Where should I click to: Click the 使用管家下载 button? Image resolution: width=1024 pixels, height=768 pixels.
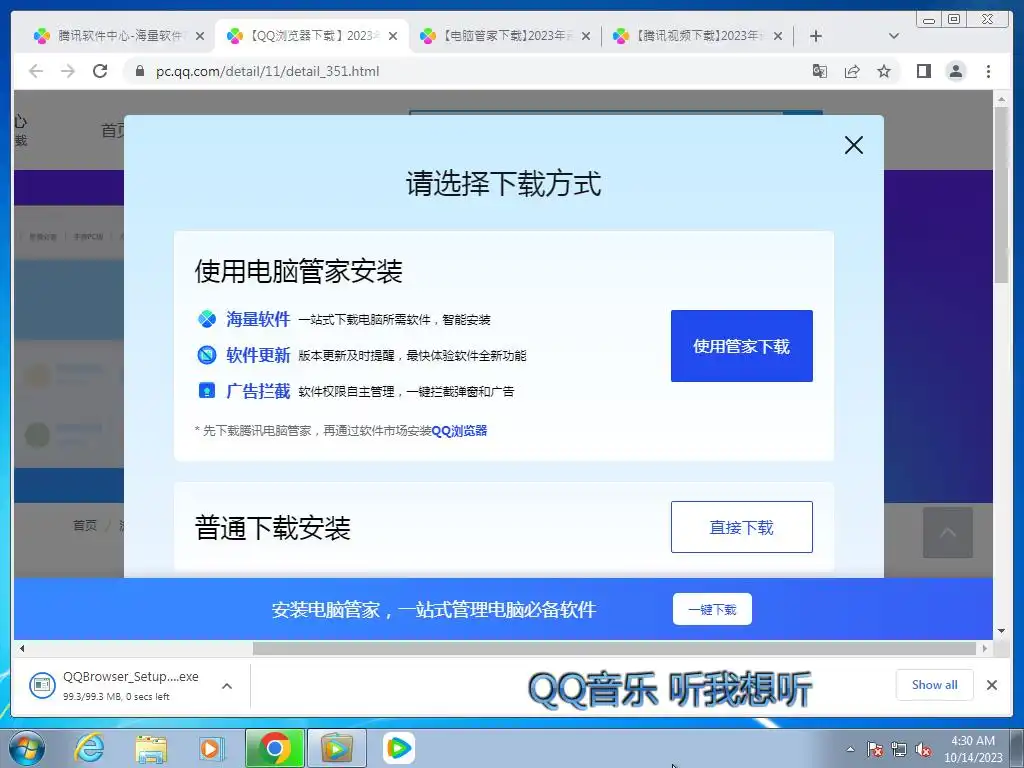pyautogui.click(x=742, y=346)
